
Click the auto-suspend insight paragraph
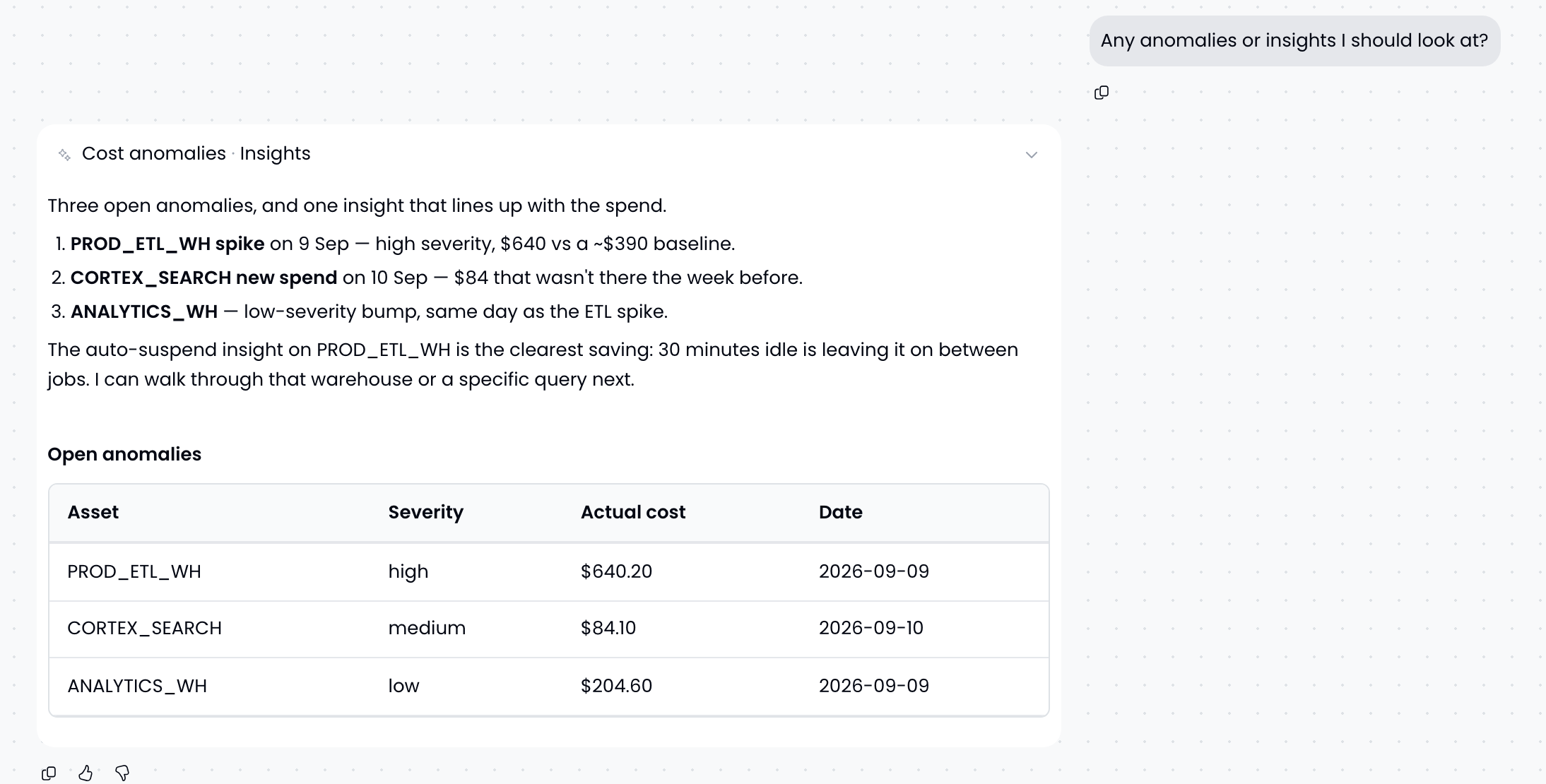click(x=533, y=364)
